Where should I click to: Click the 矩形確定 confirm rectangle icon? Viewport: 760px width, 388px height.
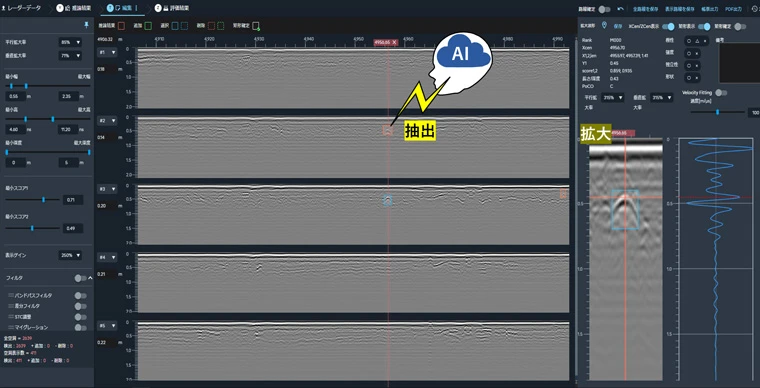tap(255, 26)
